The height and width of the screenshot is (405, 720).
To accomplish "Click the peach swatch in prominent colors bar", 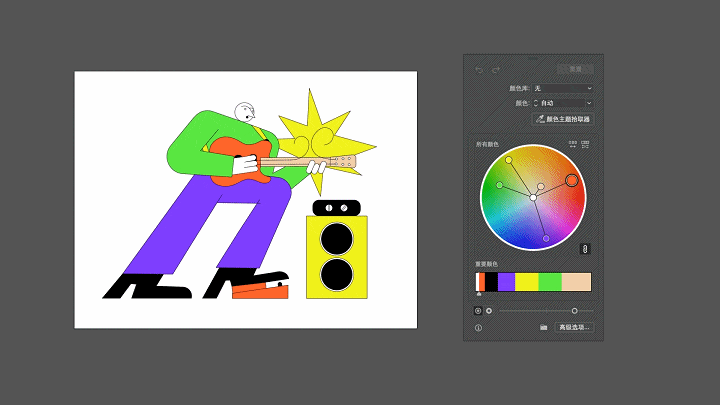I will point(577,282).
